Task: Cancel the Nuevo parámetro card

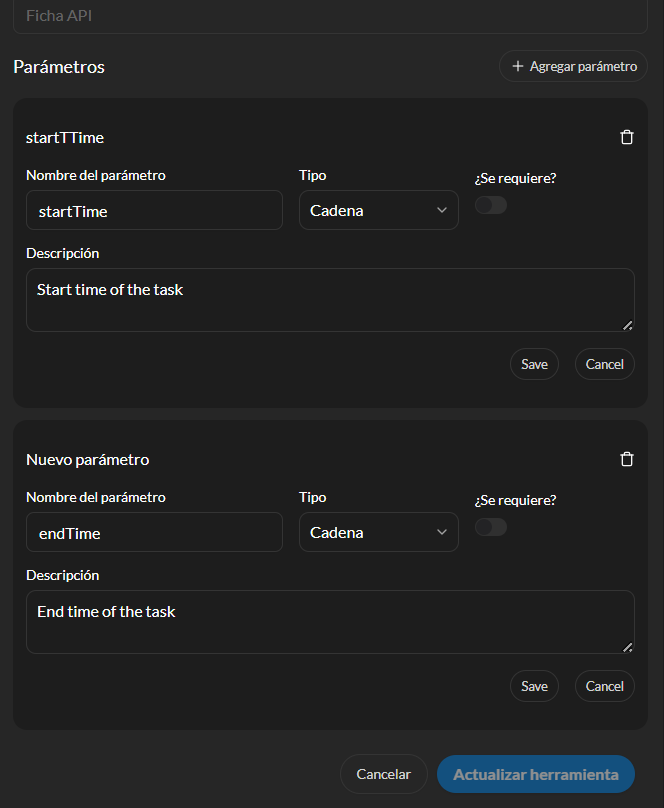Action: pos(605,686)
